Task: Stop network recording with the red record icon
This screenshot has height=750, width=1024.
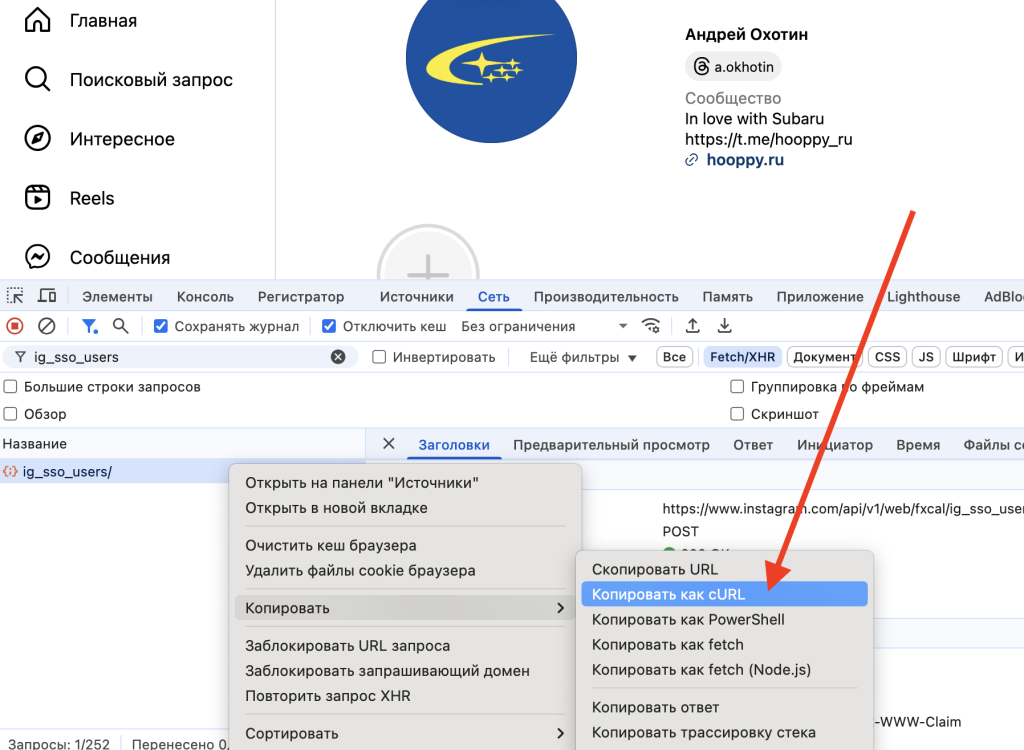Action: tap(15, 326)
